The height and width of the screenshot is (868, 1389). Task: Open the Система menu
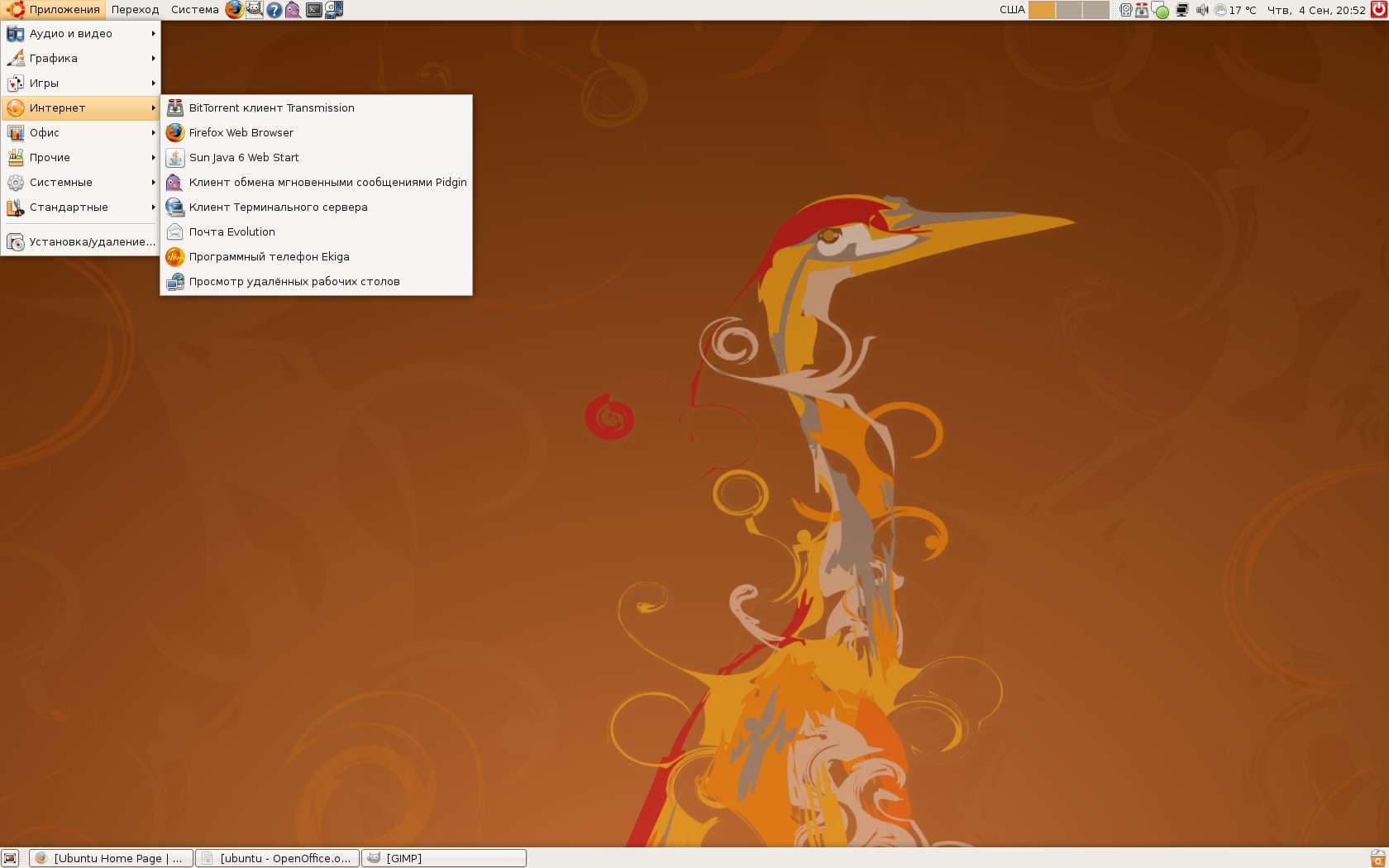coord(194,10)
